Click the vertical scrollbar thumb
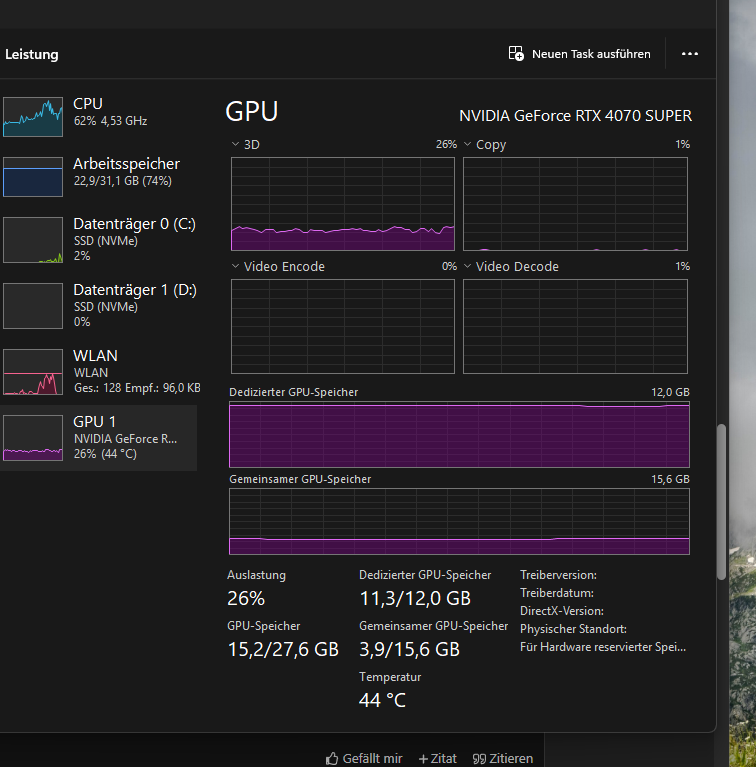The width and height of the screenshot is (756, 767). 721,502
